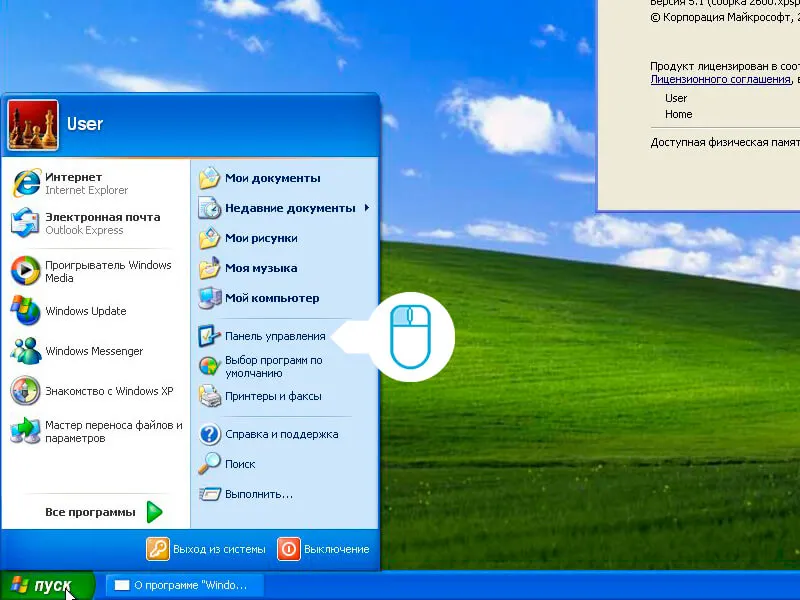Launch the Windows Messenger icon
Screen dimensions: 800x600
26,351
